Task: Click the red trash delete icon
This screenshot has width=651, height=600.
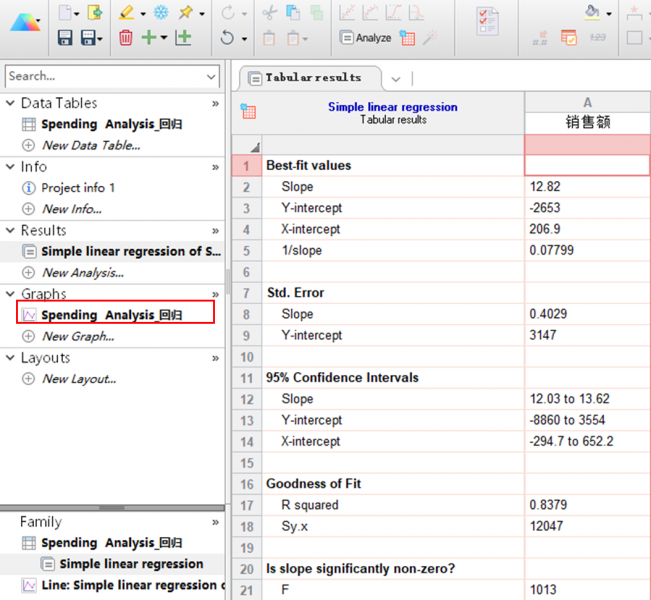Action: pos(125,38)
